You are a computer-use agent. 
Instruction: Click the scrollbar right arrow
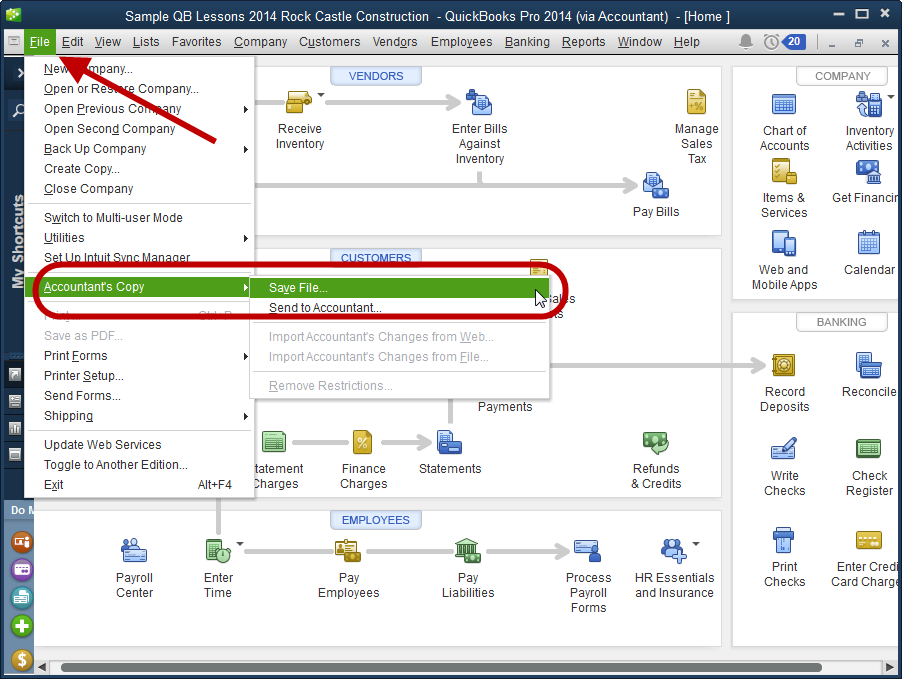(x=889, y=667)
